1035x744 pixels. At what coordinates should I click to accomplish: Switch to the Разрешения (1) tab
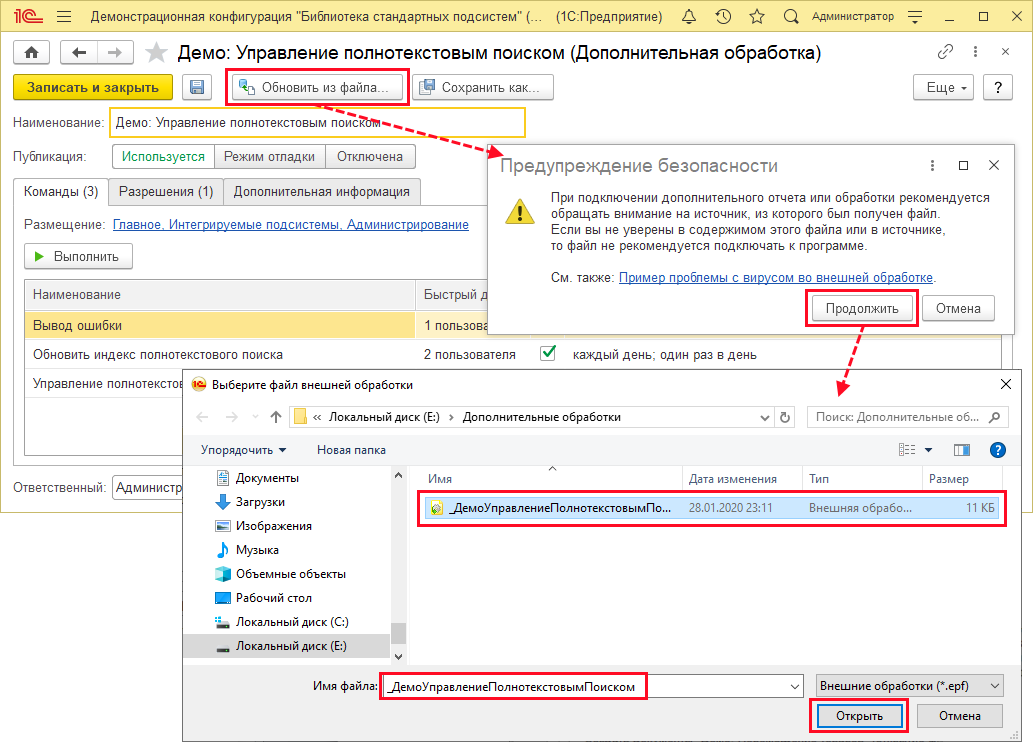pyautogui.click(x=166, y=191)
